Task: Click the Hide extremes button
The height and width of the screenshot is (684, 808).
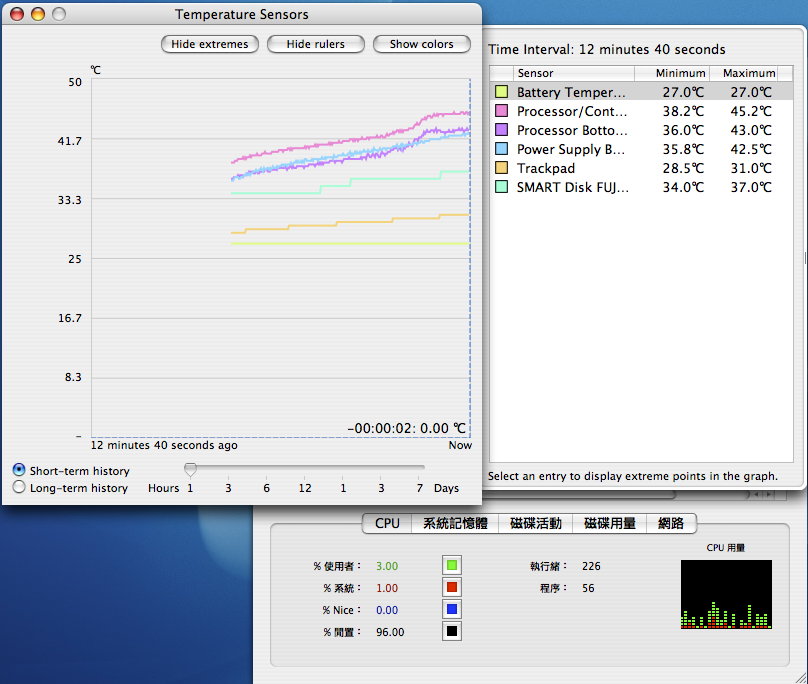Action: click(x=210, y=44)
